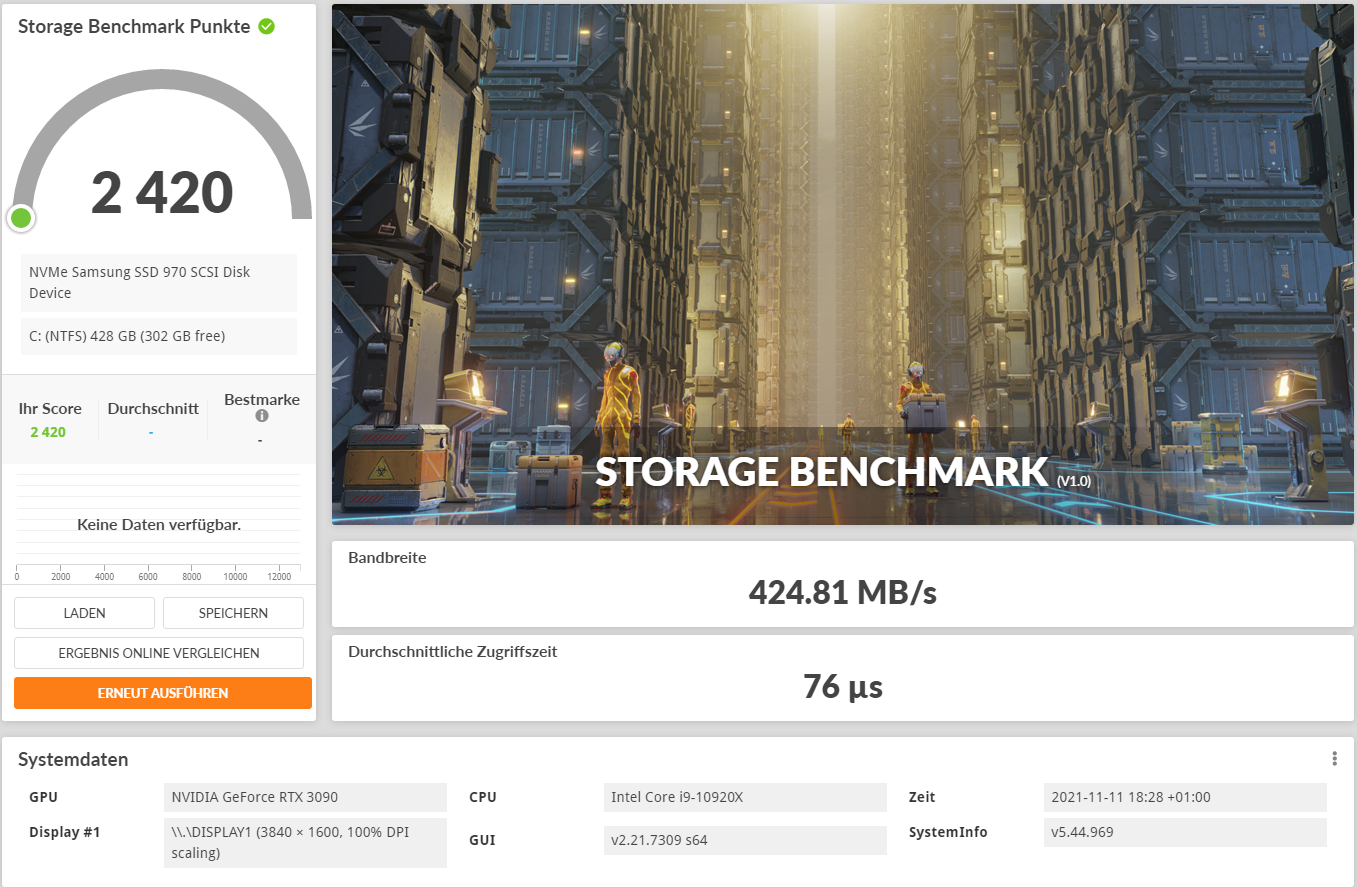Click the GUI version v2.21.7309 s64

(x=745, y=840)
